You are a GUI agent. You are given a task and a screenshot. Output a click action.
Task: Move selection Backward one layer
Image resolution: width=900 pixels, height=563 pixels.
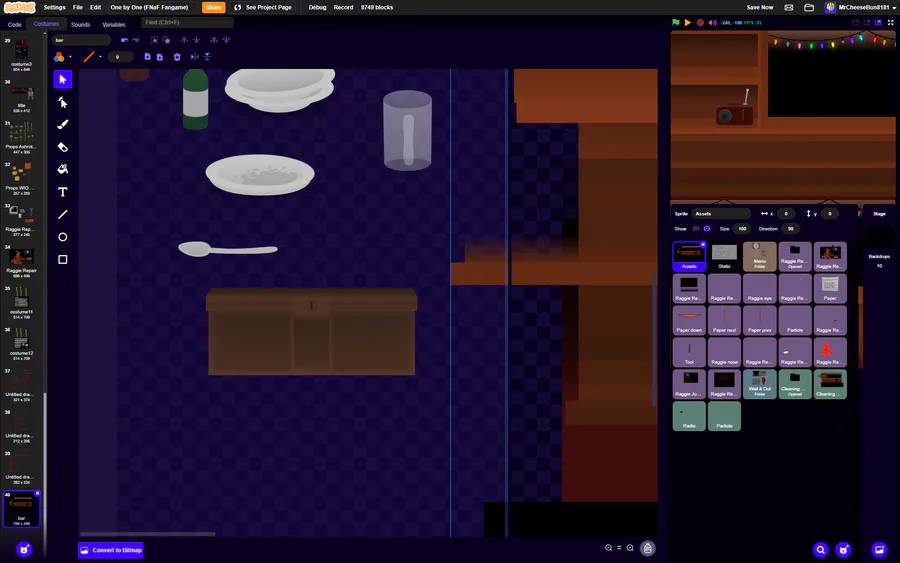pyautogui.click(x=196, y=40)
